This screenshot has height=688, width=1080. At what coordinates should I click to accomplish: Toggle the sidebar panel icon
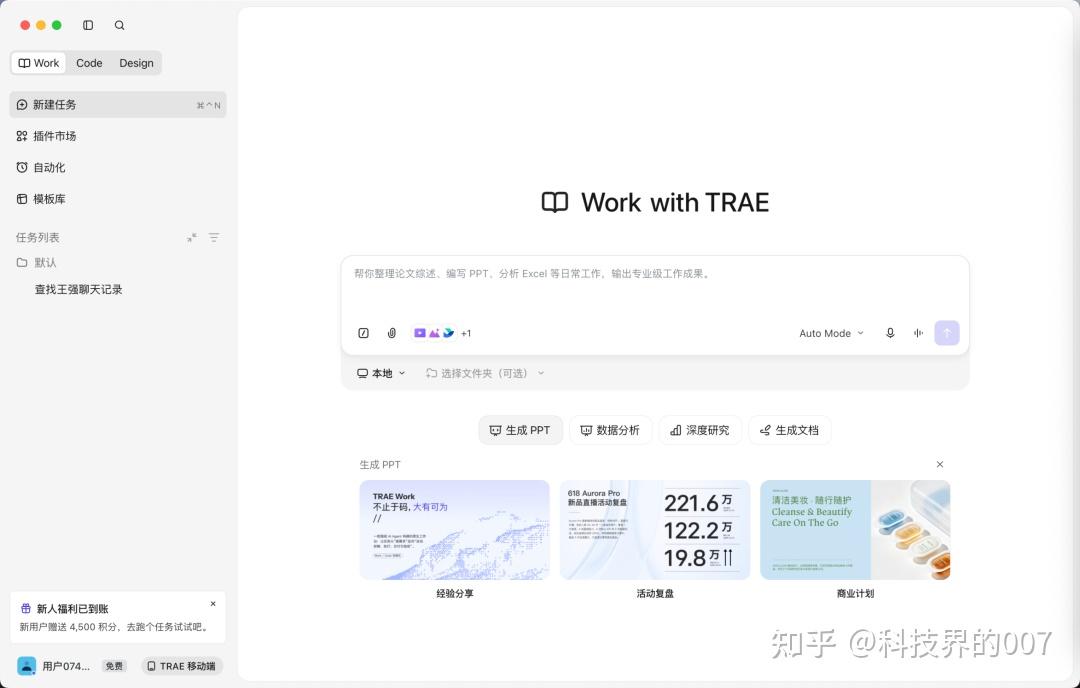(88, 25)
